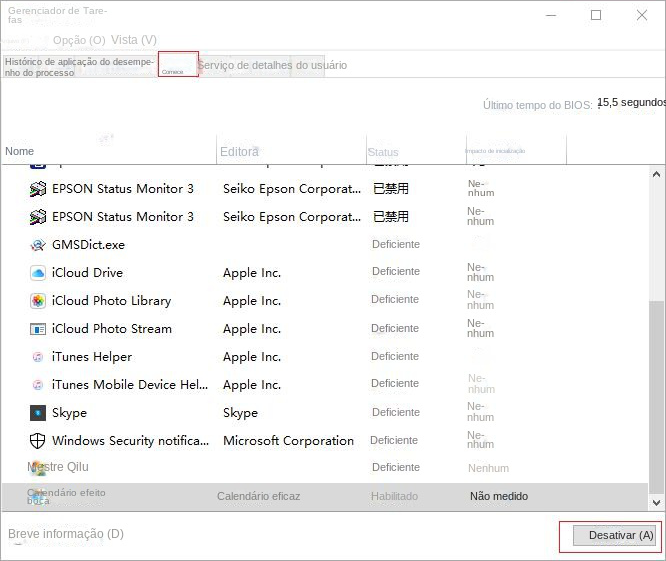Click the Calendário eficaz publisher cell

click(259, 496)
